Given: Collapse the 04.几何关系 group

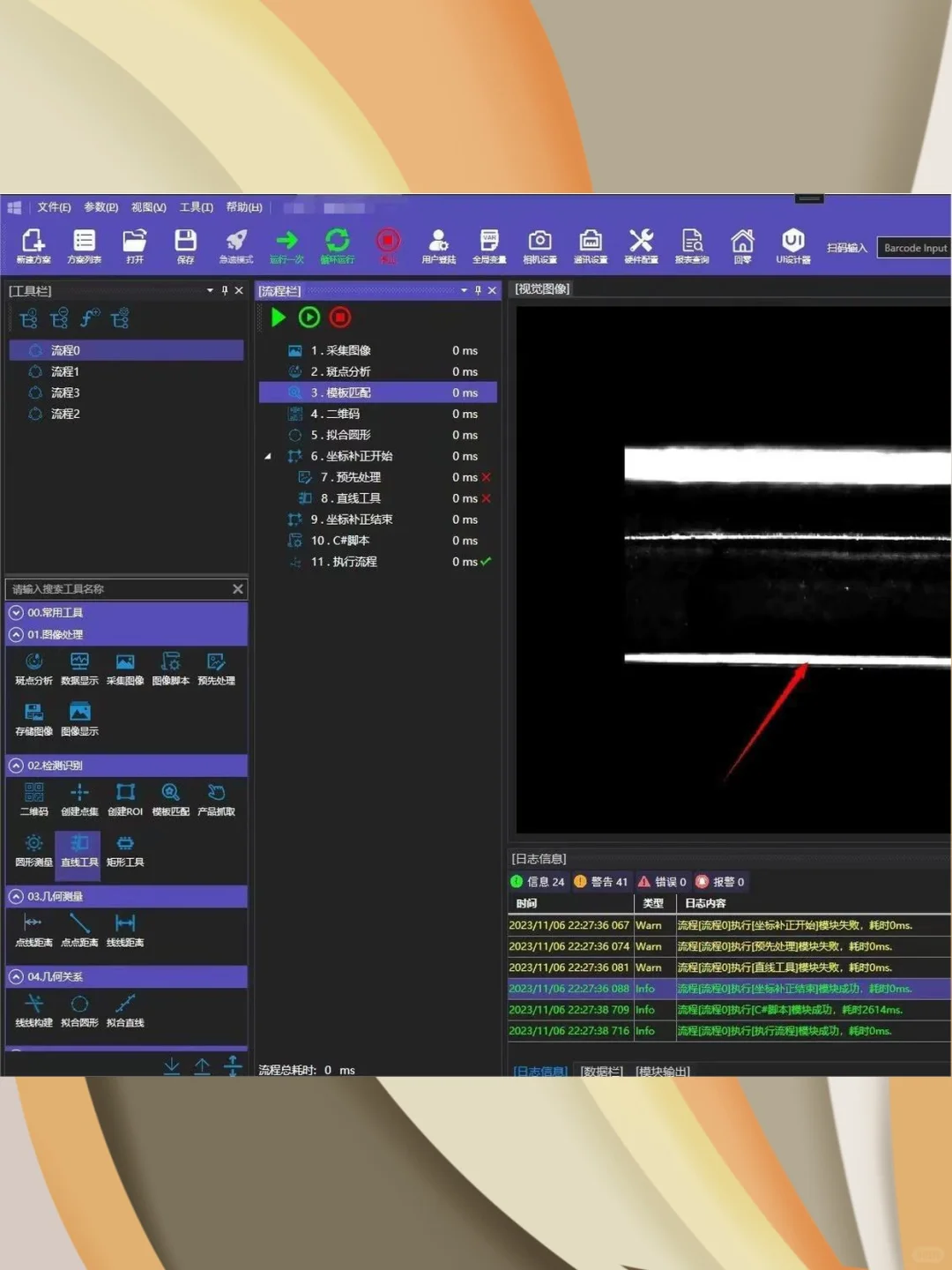Looking at the screenshot, I should pos(16,976).
